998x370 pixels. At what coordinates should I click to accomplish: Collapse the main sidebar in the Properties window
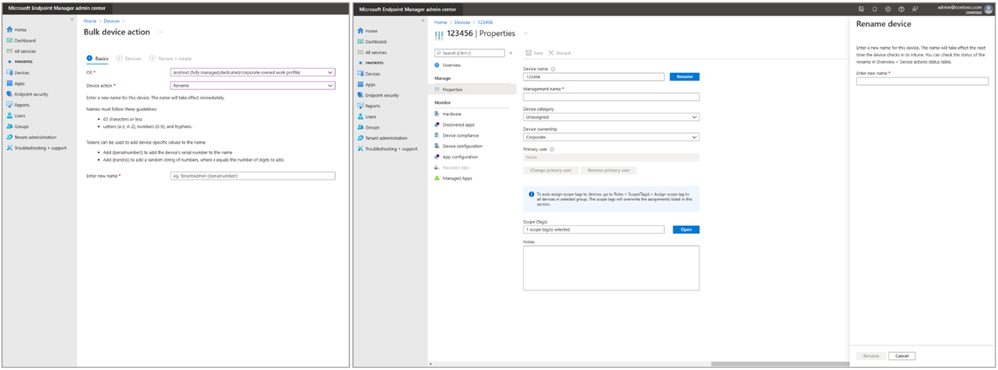coord(423,20)
